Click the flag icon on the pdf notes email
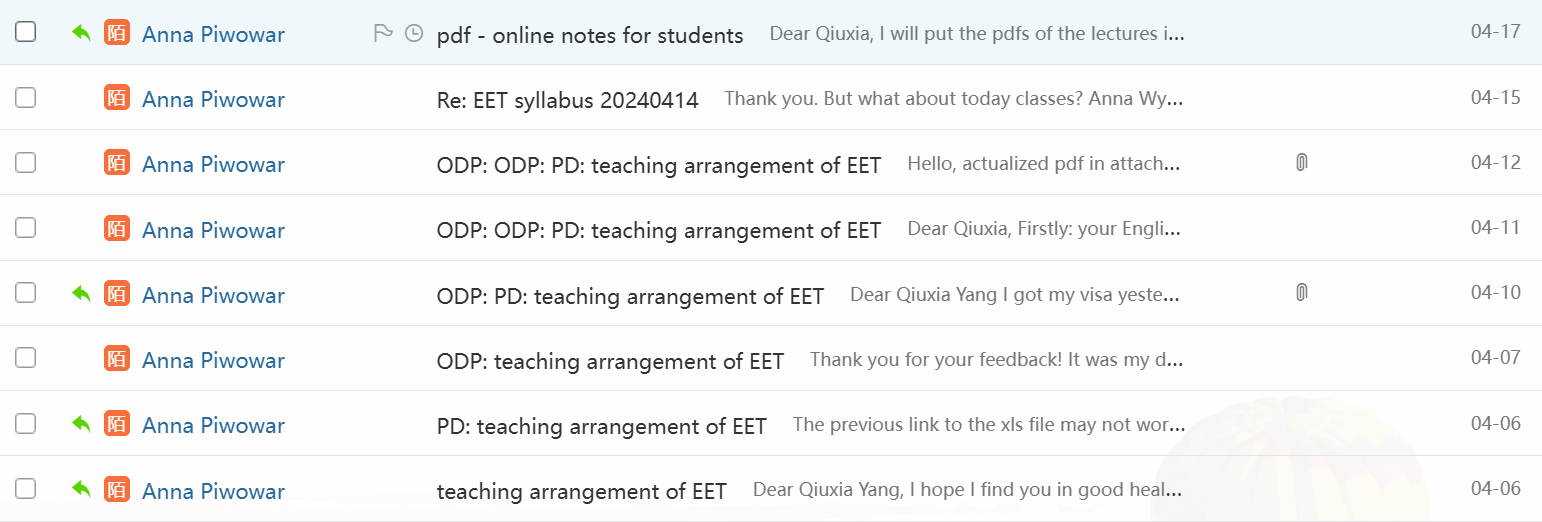 (382, 34)
